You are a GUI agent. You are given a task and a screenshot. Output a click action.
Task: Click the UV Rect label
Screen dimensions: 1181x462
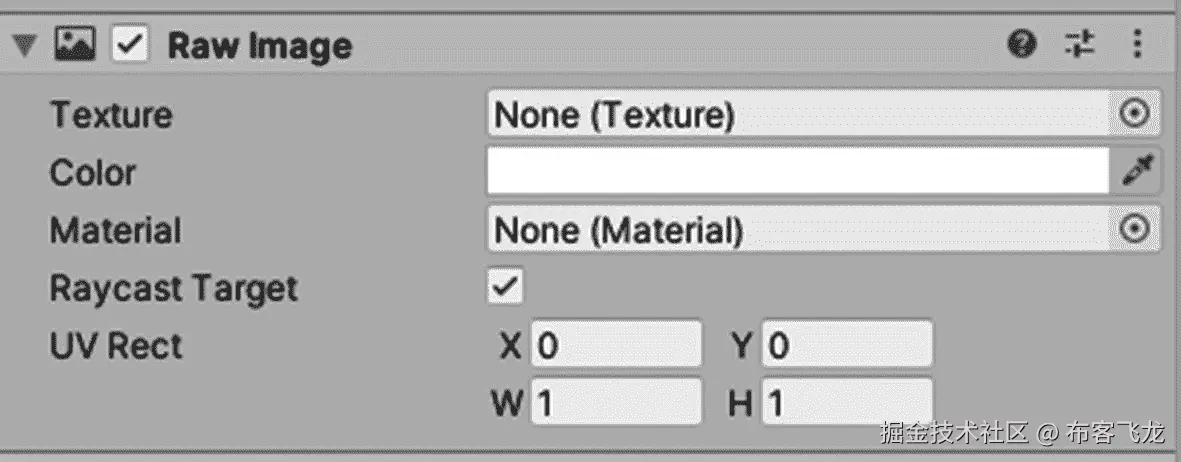tap(116, 346)
